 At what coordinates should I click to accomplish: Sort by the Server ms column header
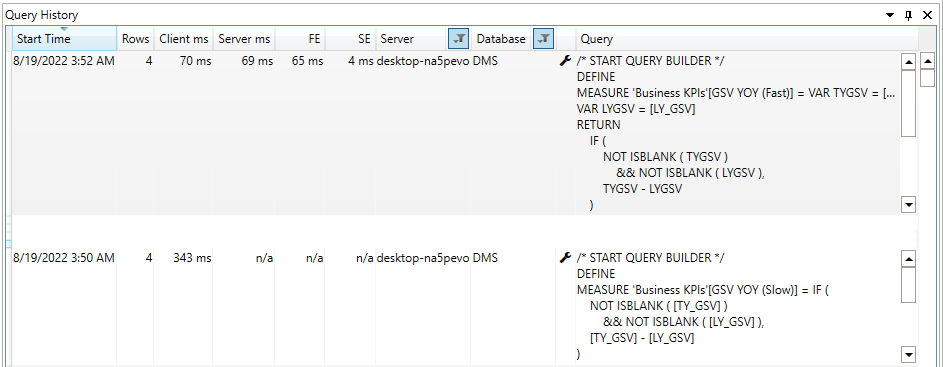pyautogui.click(x=244, y=39)
